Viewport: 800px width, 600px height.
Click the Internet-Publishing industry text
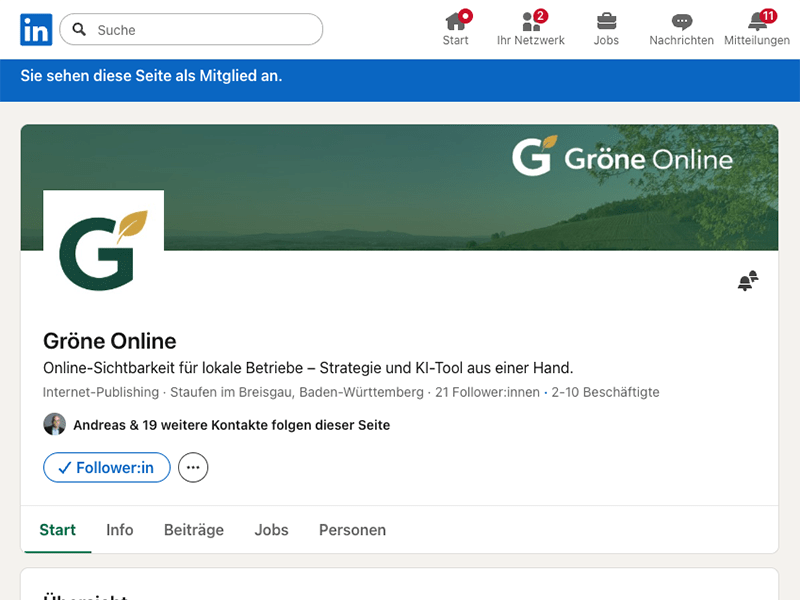coord(101,392)
